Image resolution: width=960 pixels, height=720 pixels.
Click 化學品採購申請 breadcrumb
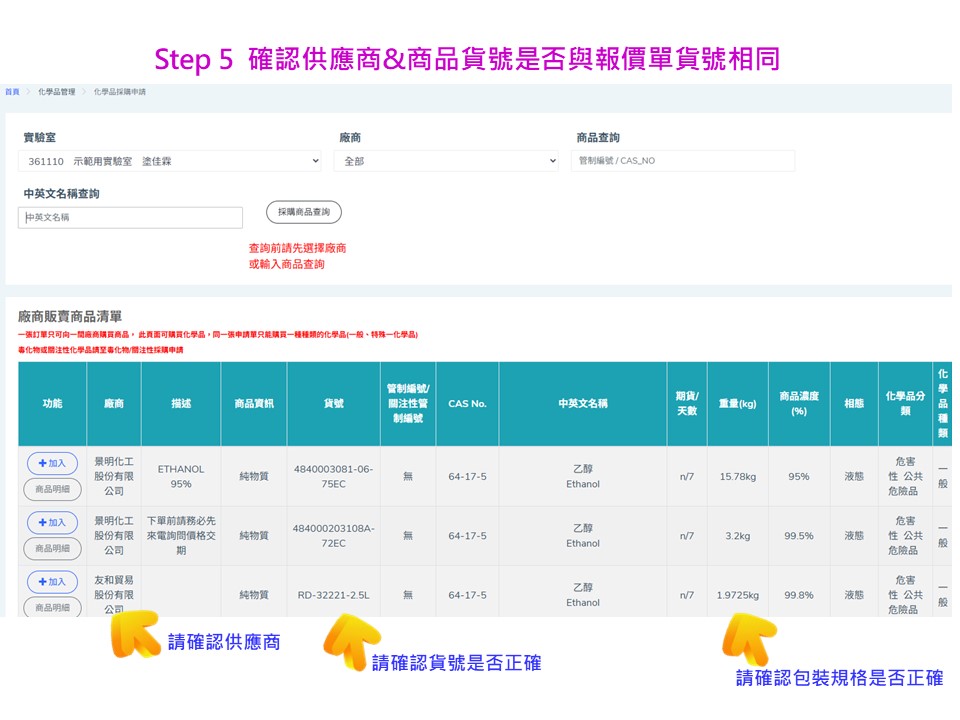click(x=119, y=92)
